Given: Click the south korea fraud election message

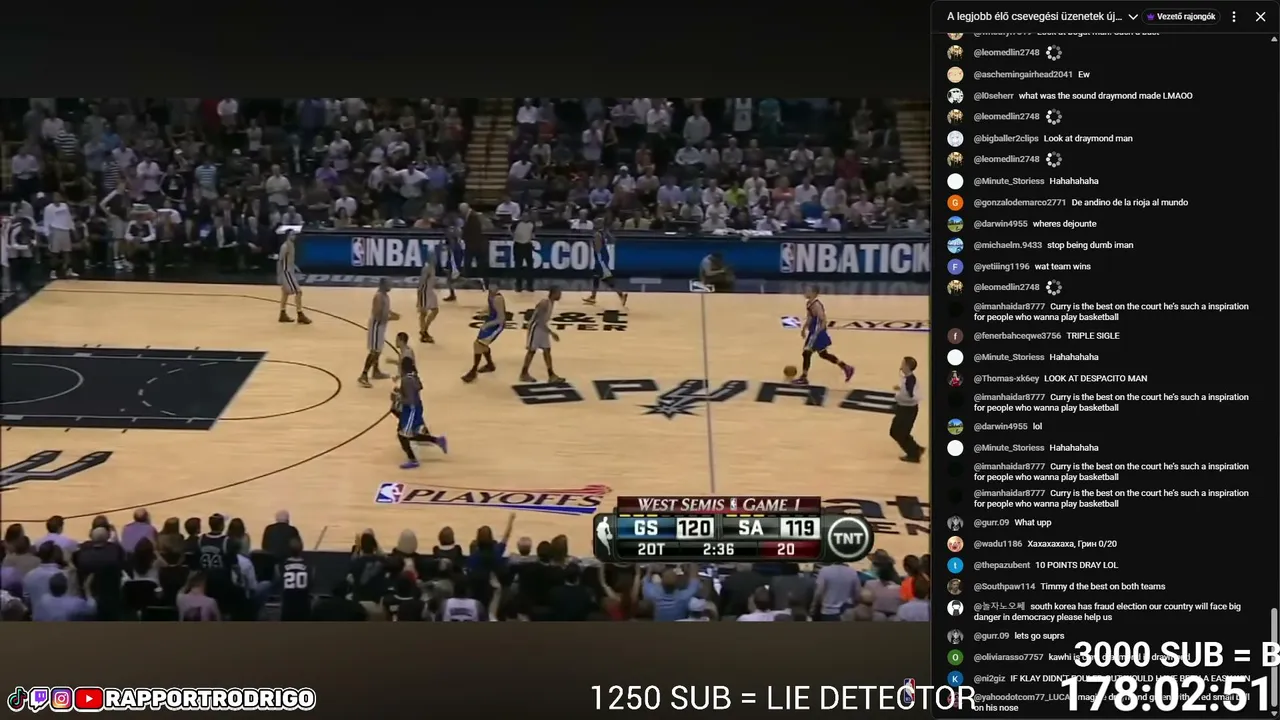Looking at the screenshot, I should pyautogui.click(x=1108, y=612).
